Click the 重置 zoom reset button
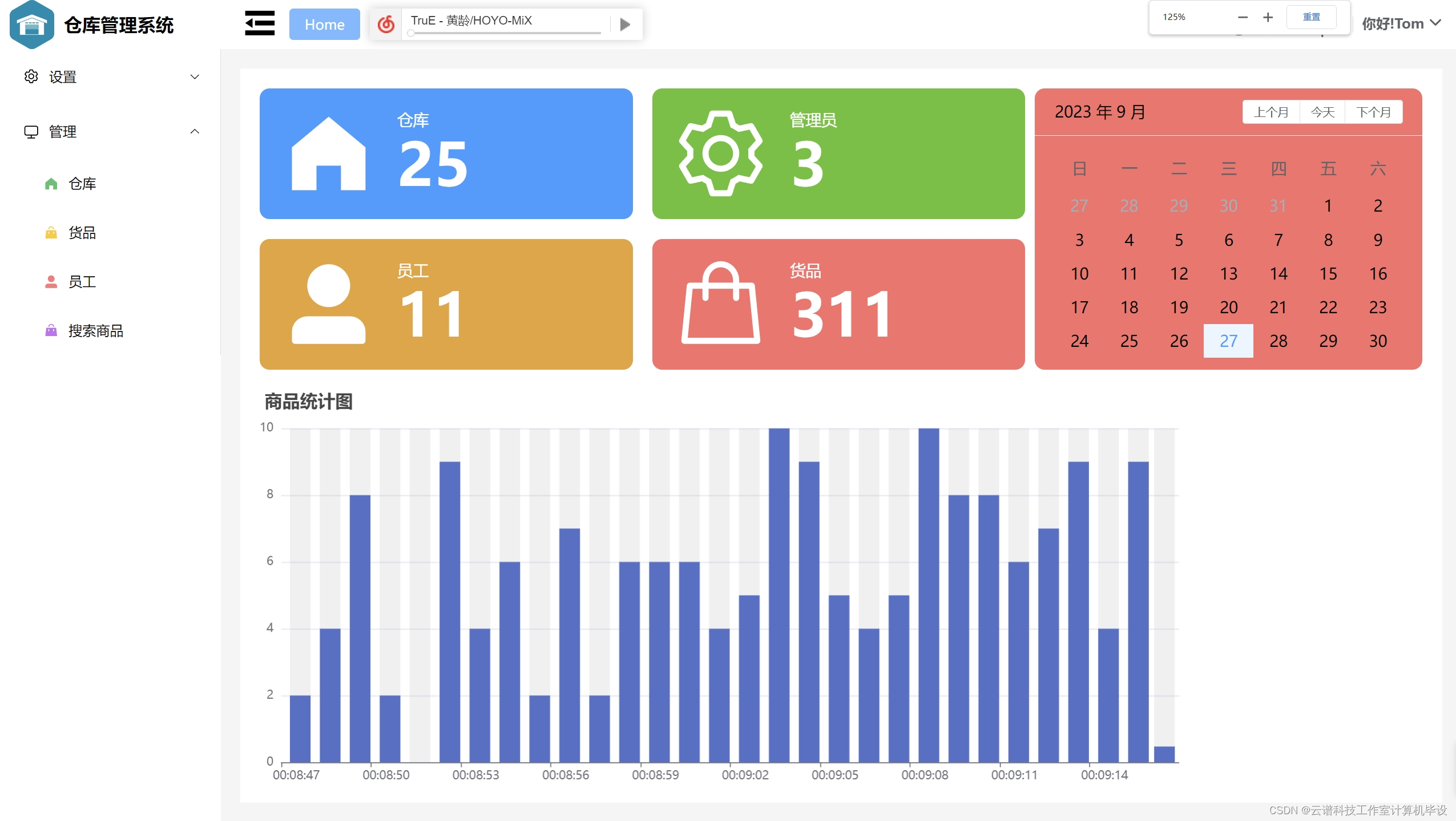 click(1311, 17)
